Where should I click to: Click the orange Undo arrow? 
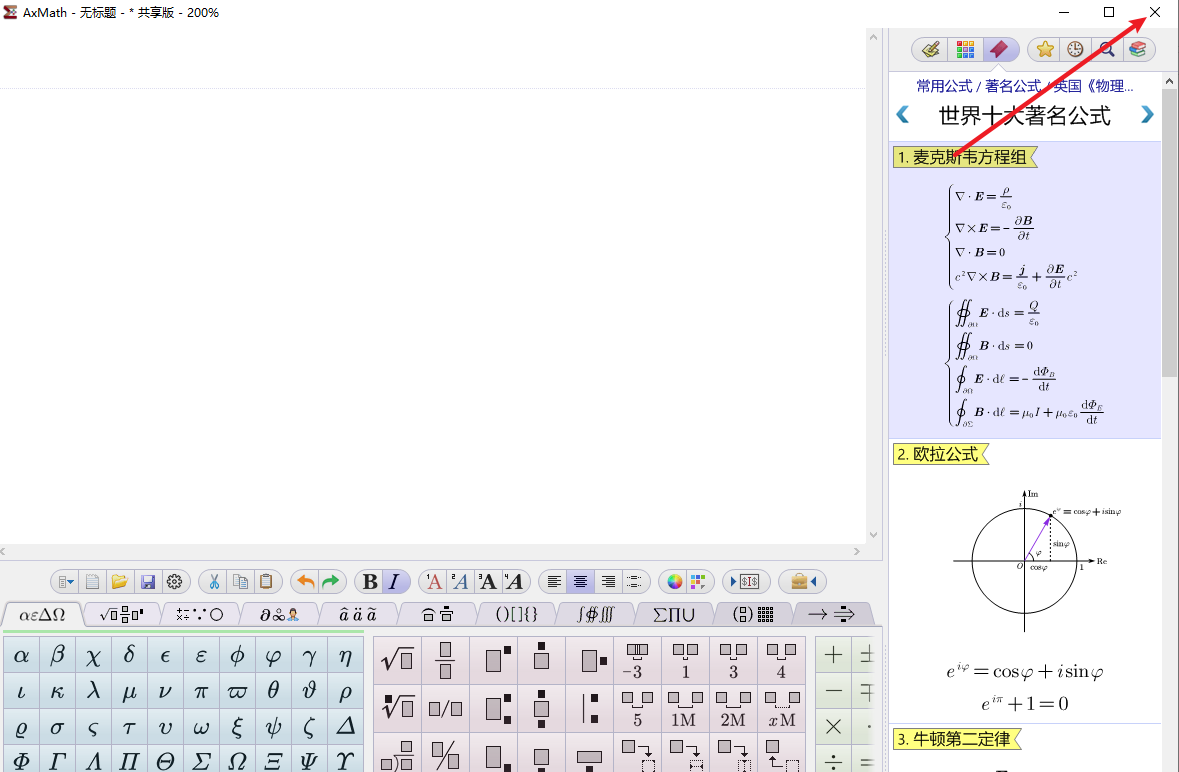[306, 582]
